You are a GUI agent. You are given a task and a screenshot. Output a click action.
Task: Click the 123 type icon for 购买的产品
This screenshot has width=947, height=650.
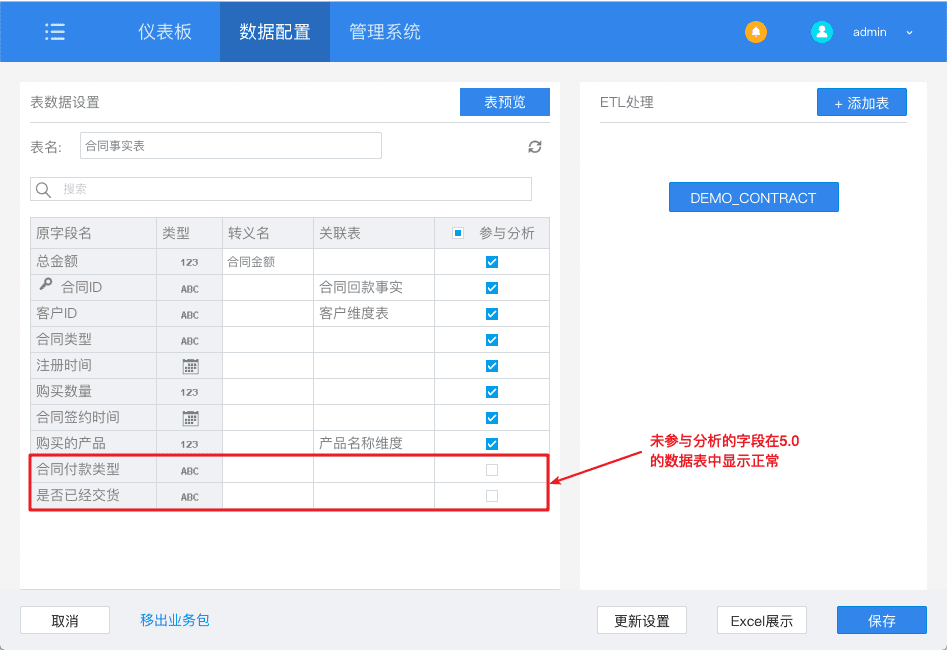coord(189,444)
